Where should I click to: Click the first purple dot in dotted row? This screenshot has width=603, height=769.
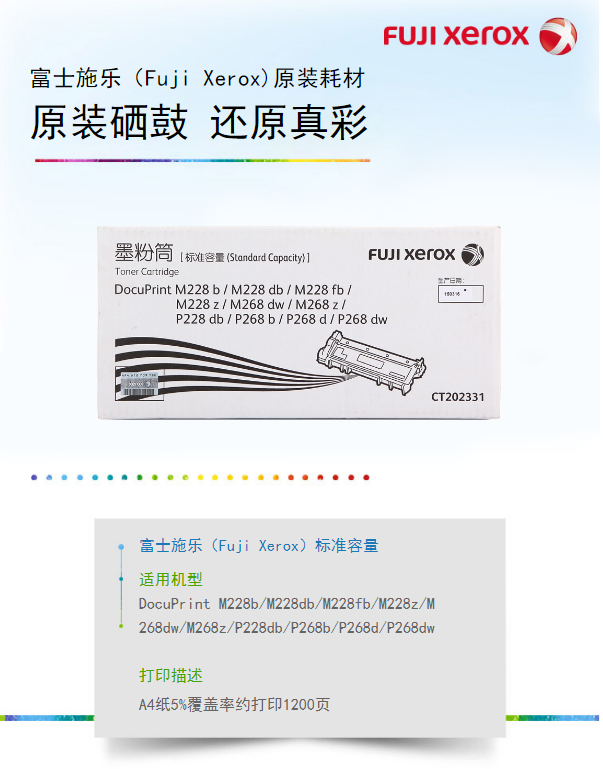click(34, 477)
